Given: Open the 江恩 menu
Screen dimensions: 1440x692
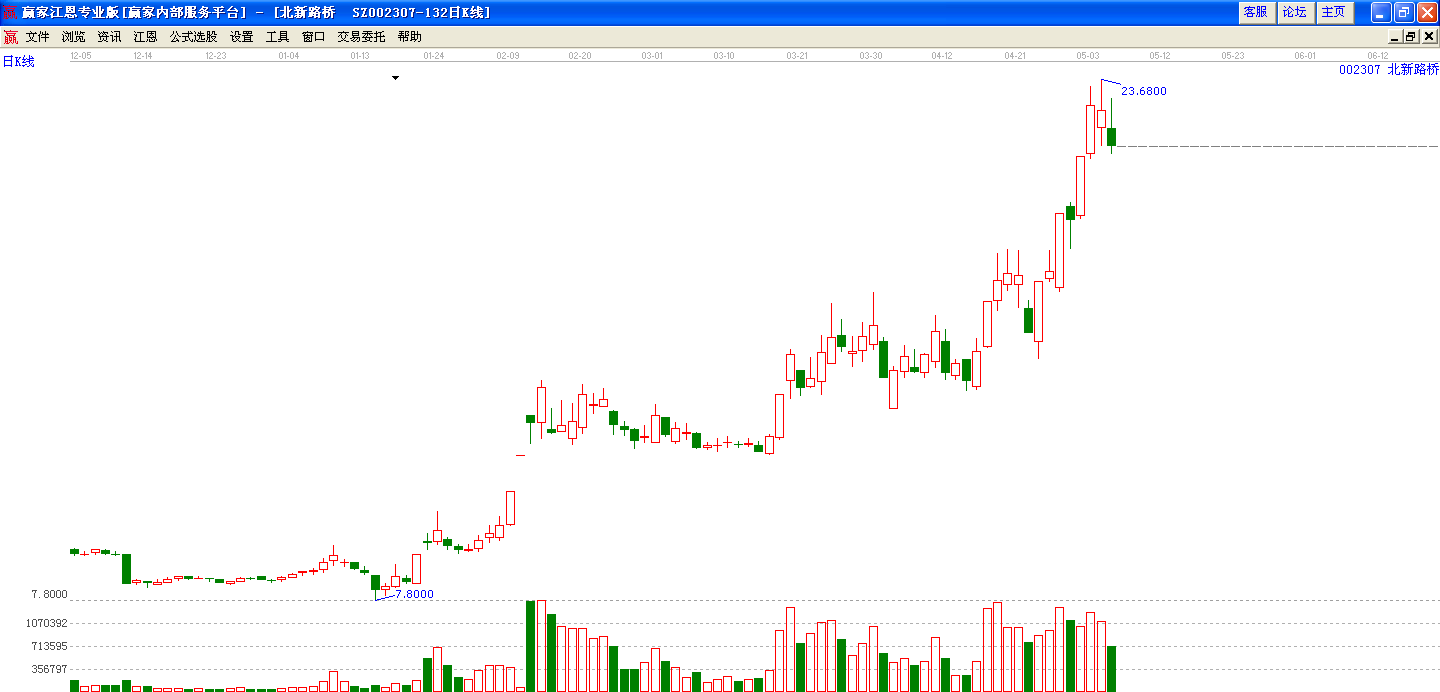Looking at the screenshot, I should click(x=145, y=37).
